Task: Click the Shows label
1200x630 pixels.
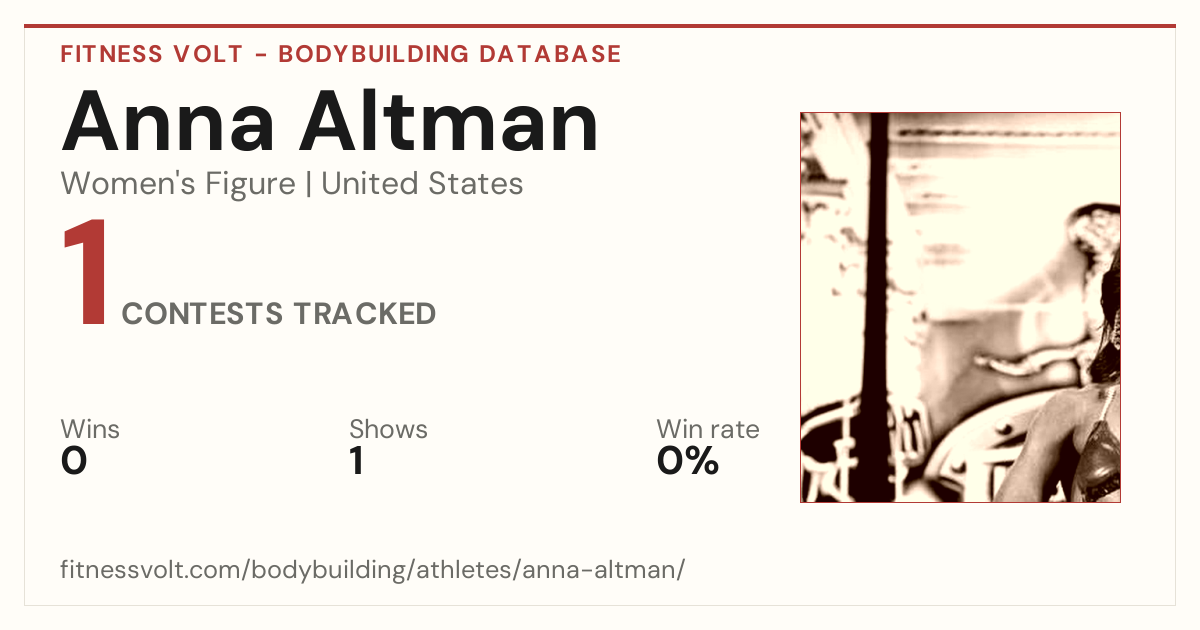Action: pos(388,429)
